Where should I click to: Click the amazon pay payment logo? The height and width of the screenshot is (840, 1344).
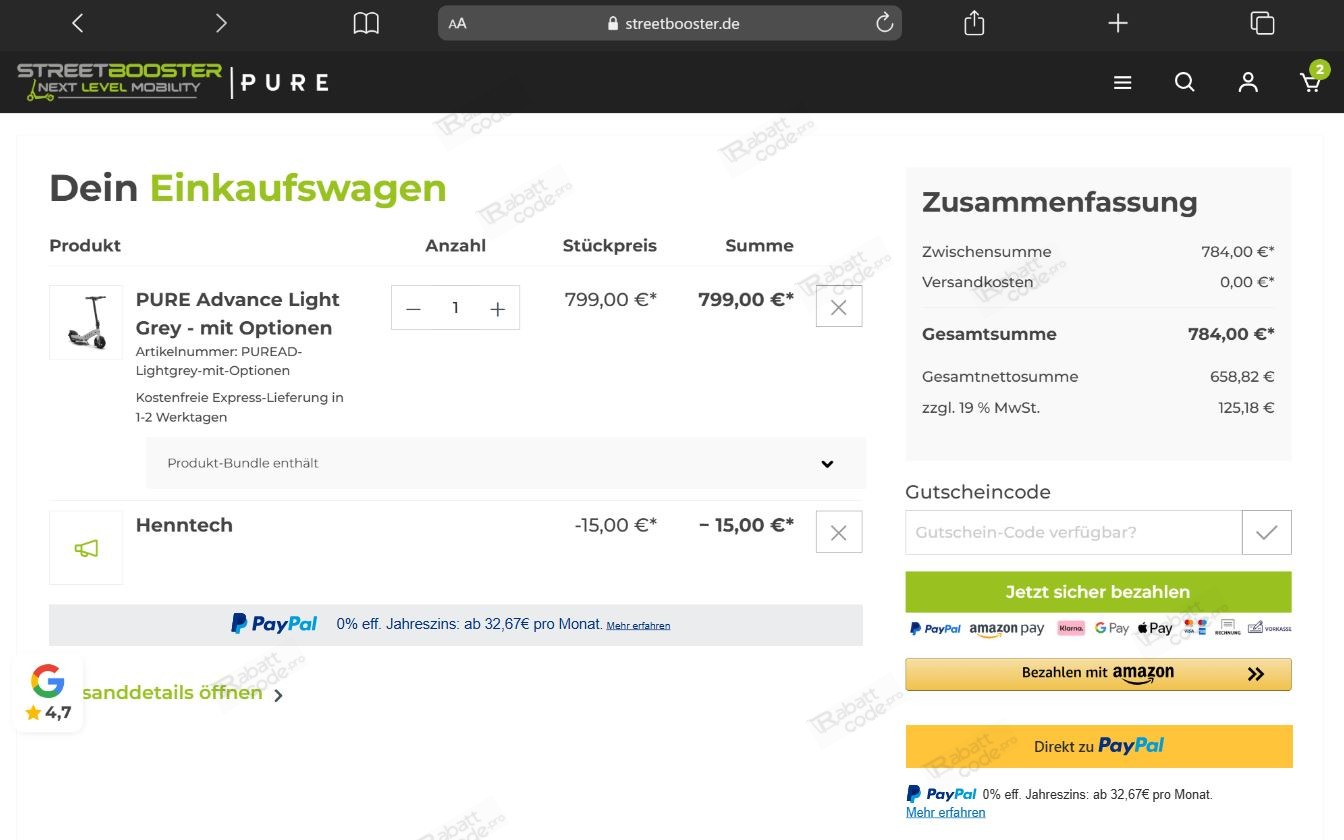tap(1006, 629)
